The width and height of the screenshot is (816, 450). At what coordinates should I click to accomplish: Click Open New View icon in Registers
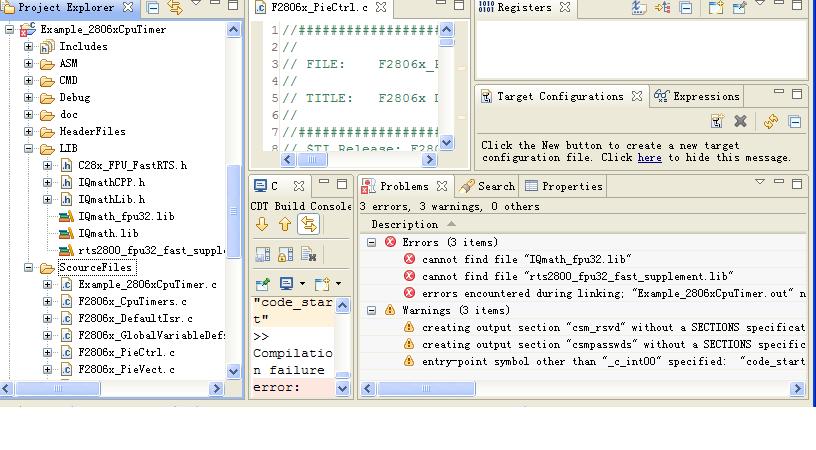pyautogui.click(x=716, y=7)
